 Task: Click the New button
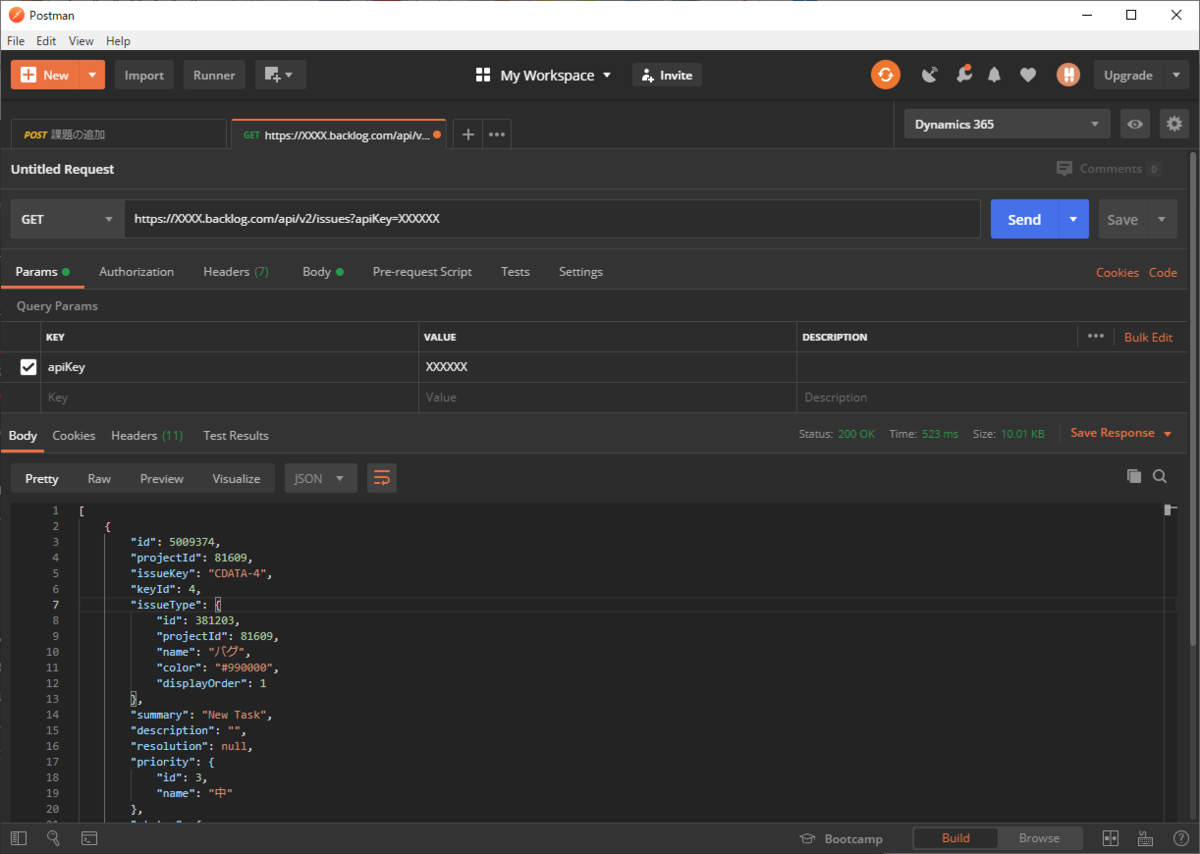pyautogui.click(x=46, y=75)
